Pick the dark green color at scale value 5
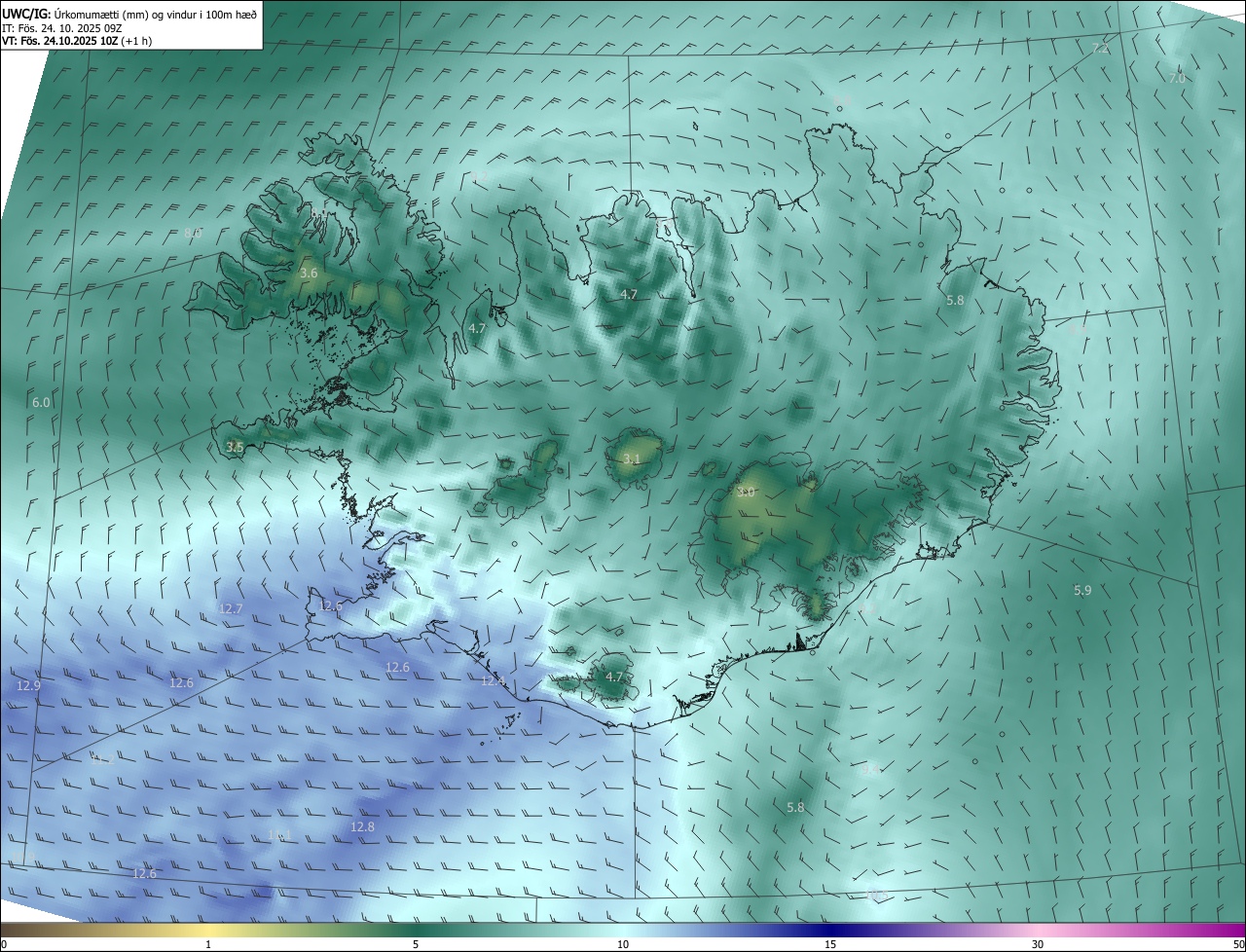The image size is (1246, 952). [x=416, y=930]
